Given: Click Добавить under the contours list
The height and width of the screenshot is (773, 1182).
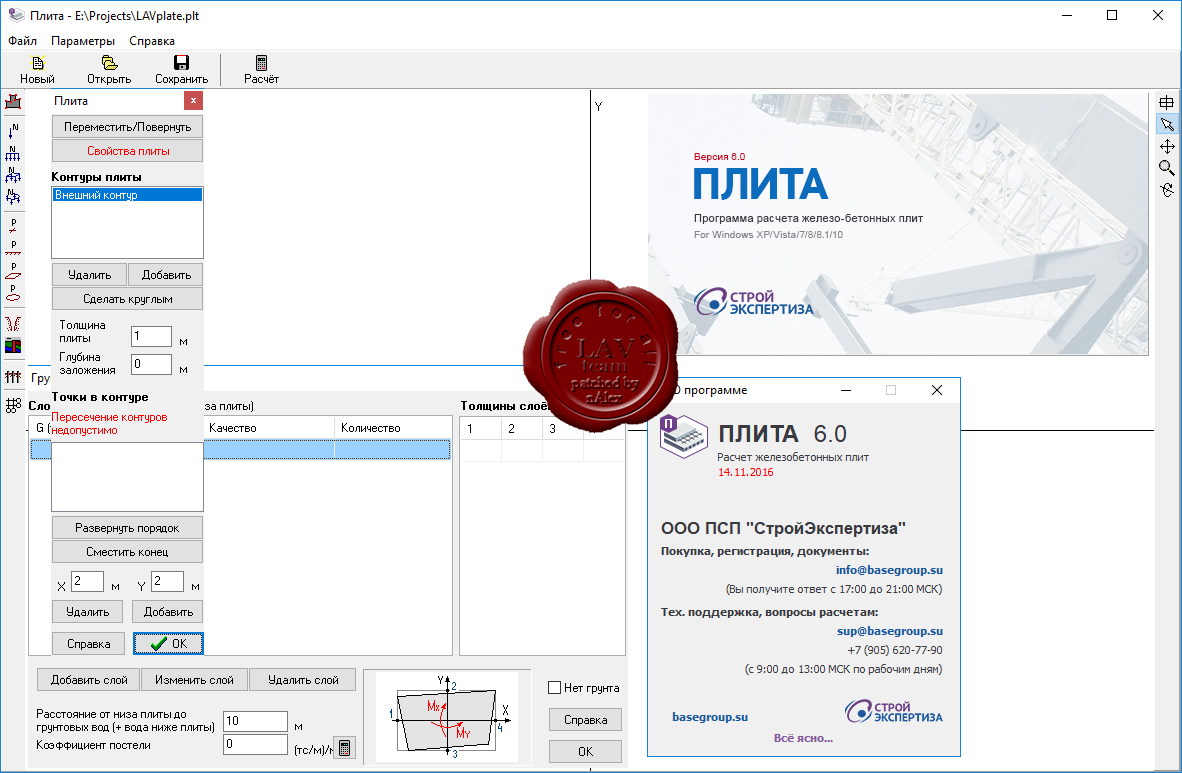Looking at the screenshot, I should [x=166, y=275].
